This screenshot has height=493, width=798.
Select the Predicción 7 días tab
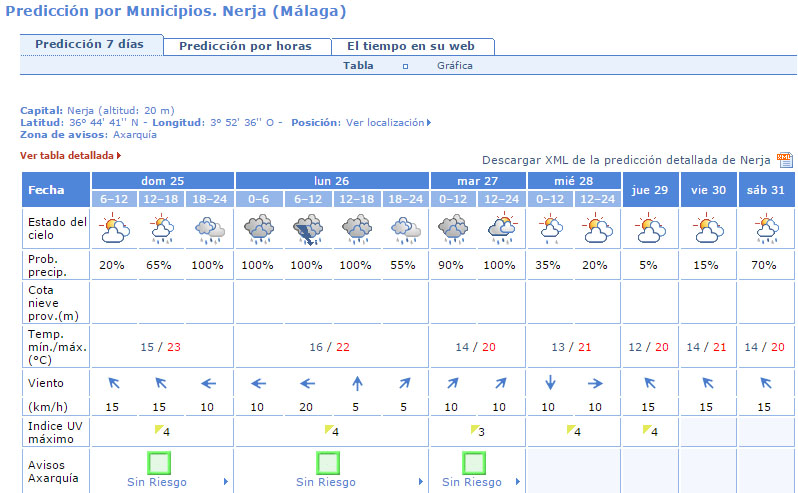90,45
